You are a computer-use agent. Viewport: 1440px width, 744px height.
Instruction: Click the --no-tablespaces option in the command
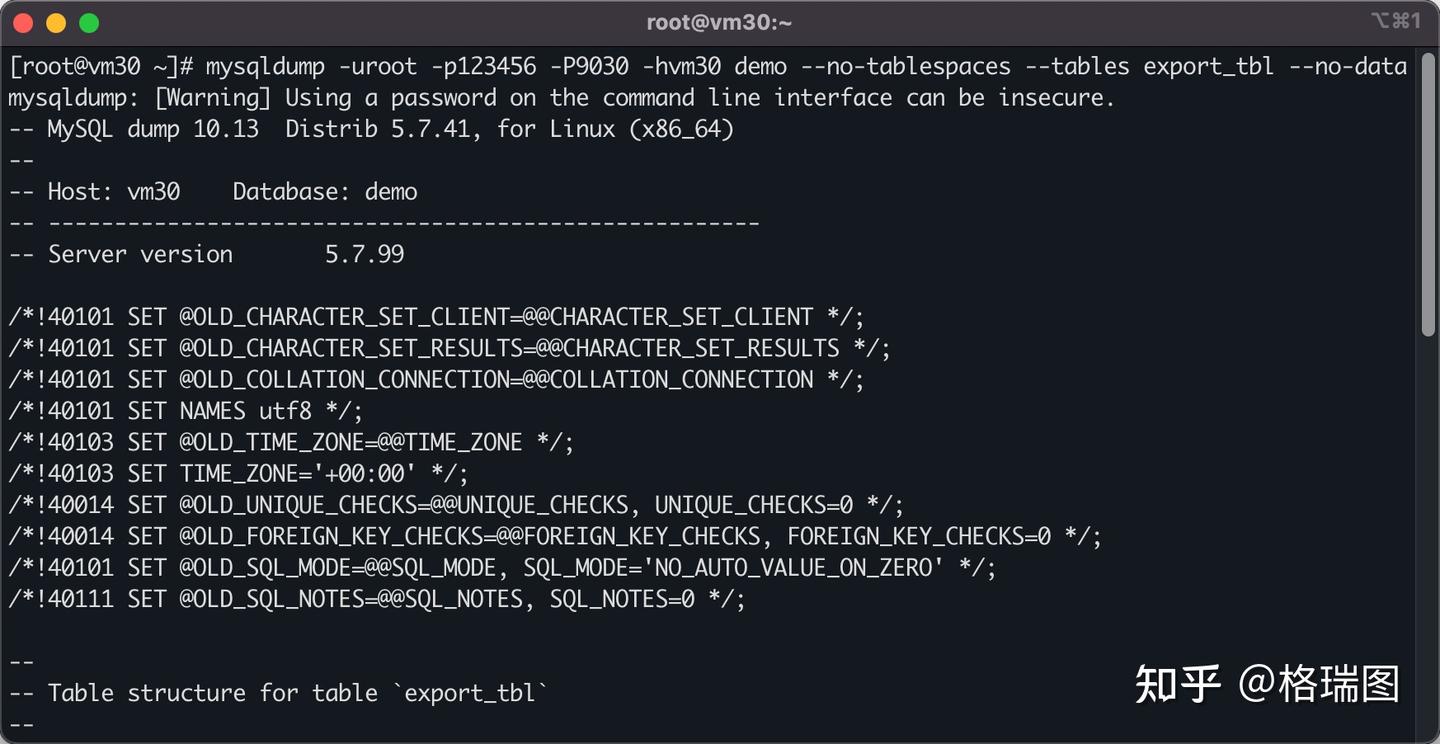click(905, 66)
